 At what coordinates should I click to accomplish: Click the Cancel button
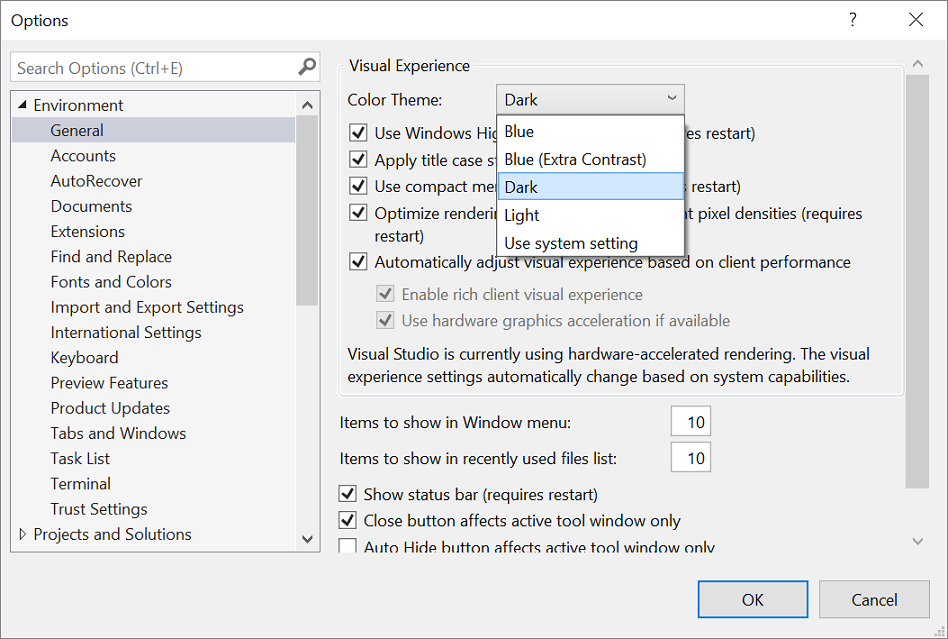pyautogui.click(x=874, y=598)
